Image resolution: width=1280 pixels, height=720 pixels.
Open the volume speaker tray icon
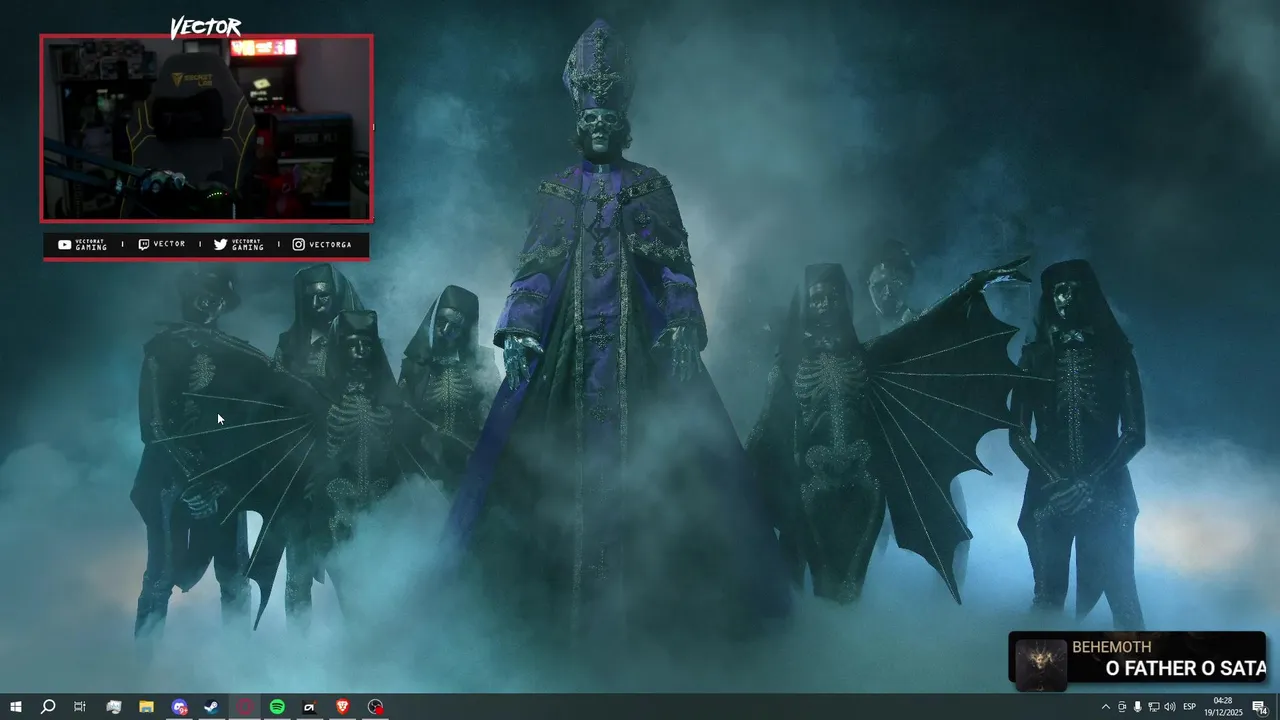[1169, 707]
